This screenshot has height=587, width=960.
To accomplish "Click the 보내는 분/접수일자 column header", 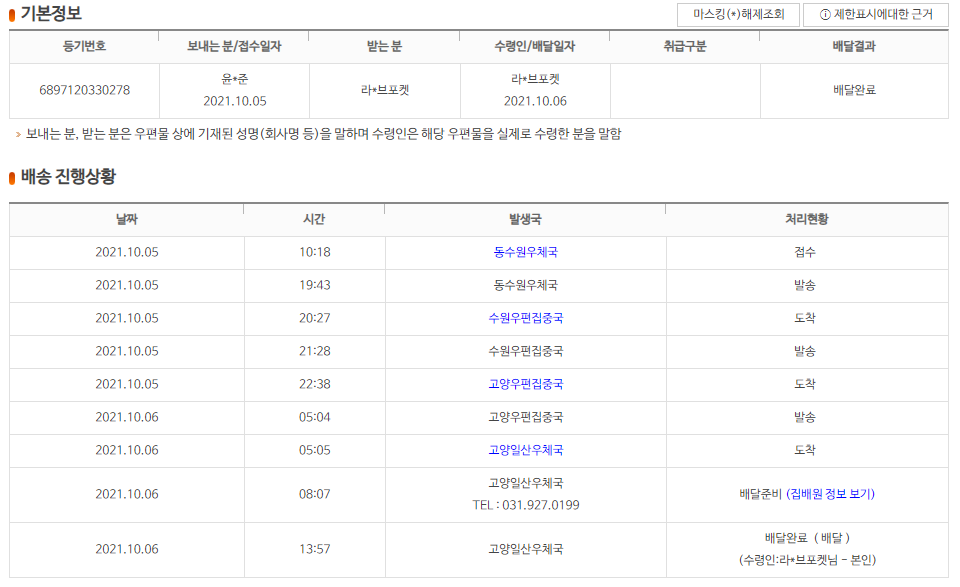I will click(234, 46).
